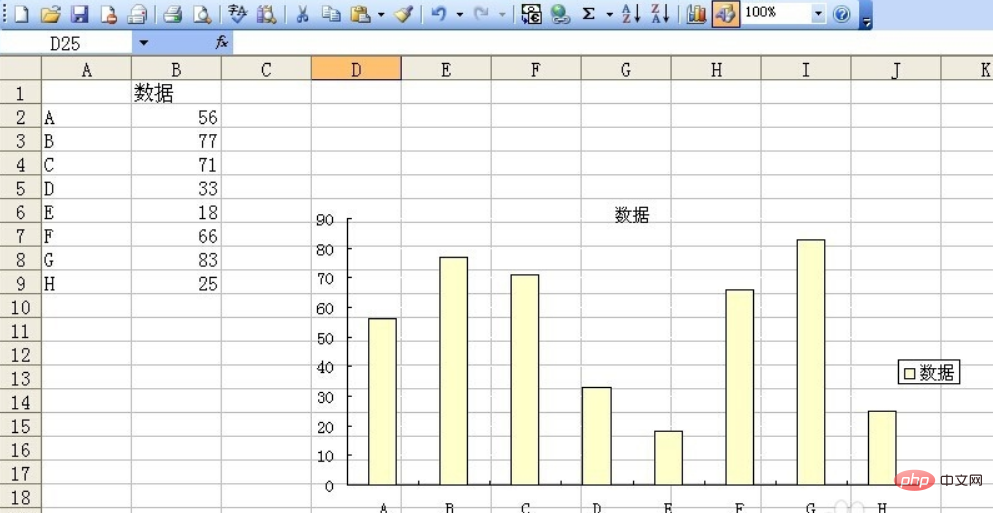Click the Cut scissors icon
This screenshot has width=993, height=513.
point(302,13)
